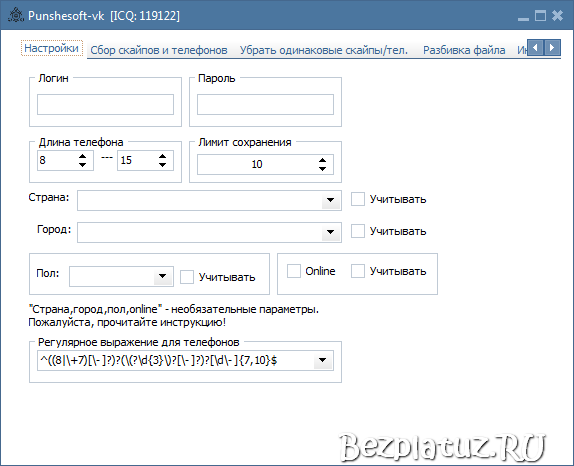574x466 pixels.
Task: Click the Punshesoft-vk app icon in title bar
Action: [16, 15]
